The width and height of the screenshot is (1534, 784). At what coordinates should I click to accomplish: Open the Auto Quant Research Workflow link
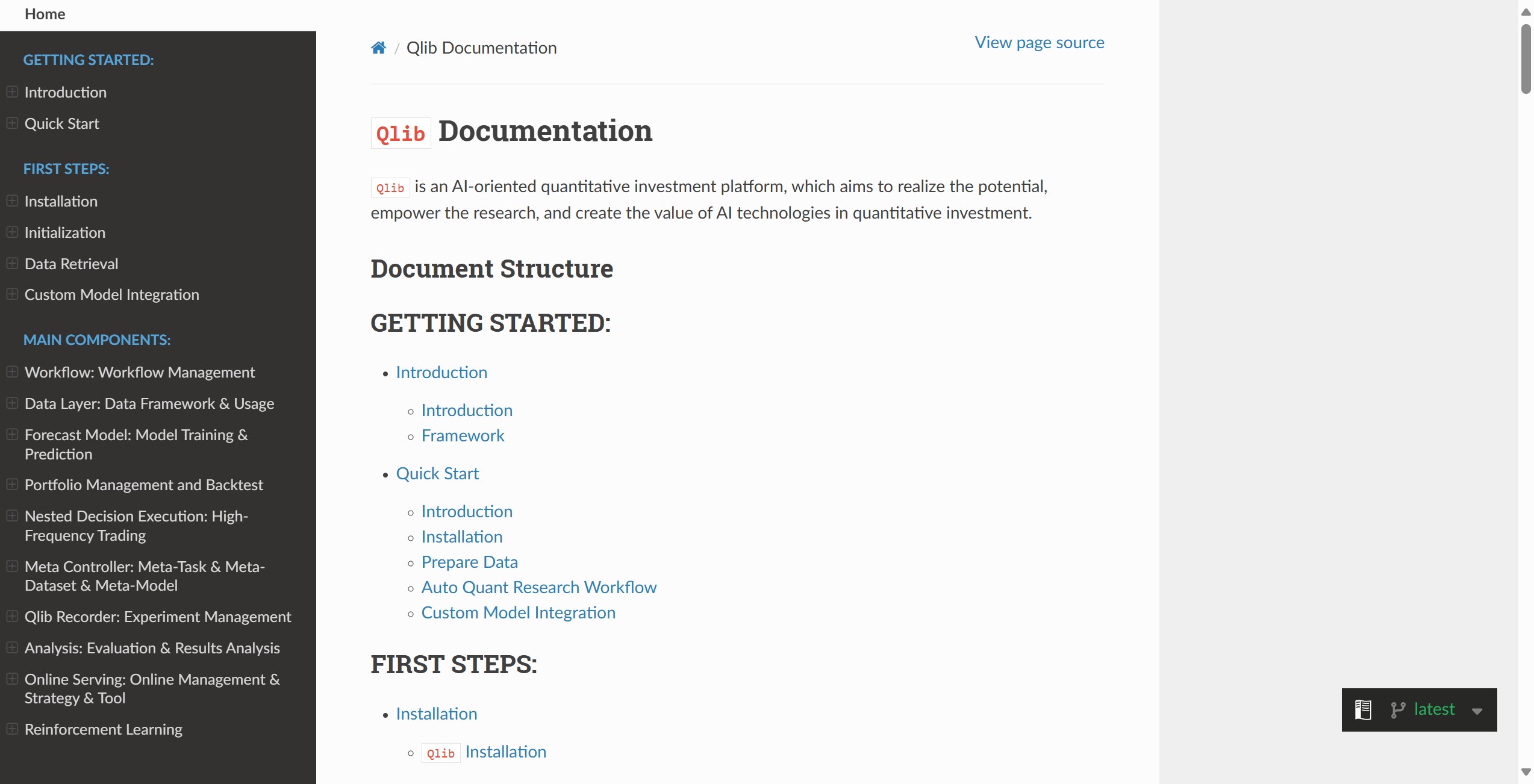[x=539, y=587]
